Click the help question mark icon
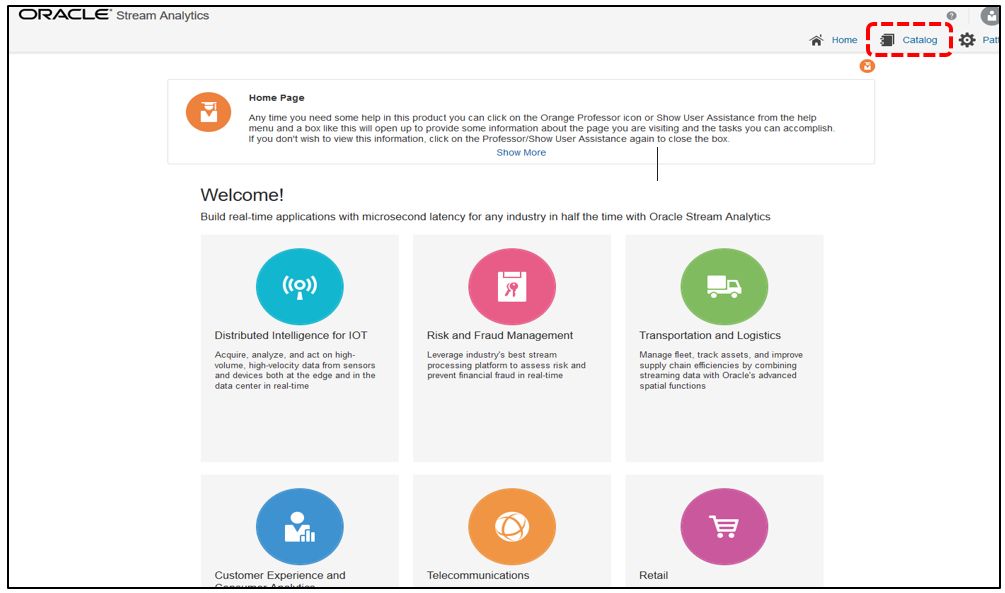 point(951,15)
